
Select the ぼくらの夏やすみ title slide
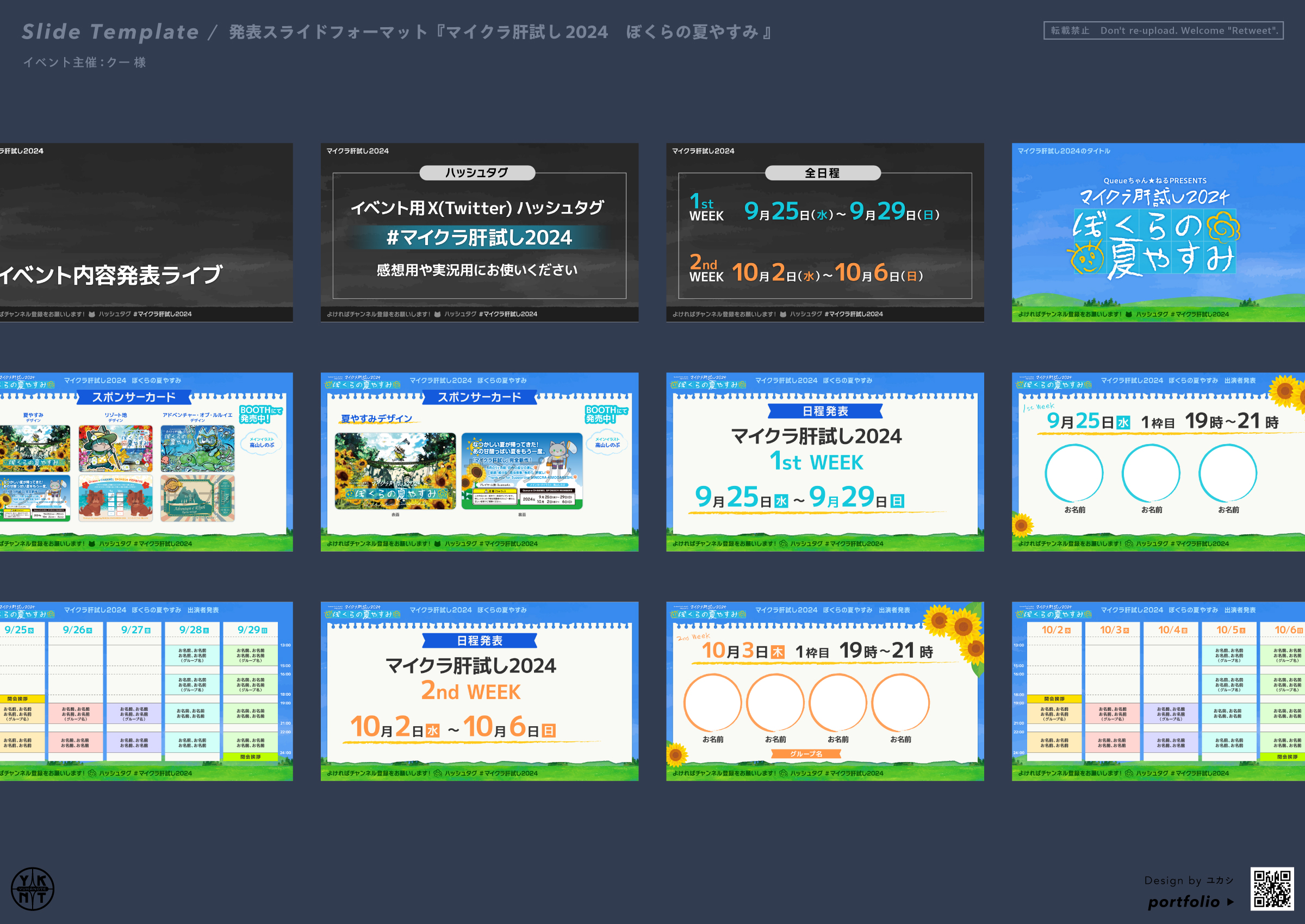tap(1158, 232)
